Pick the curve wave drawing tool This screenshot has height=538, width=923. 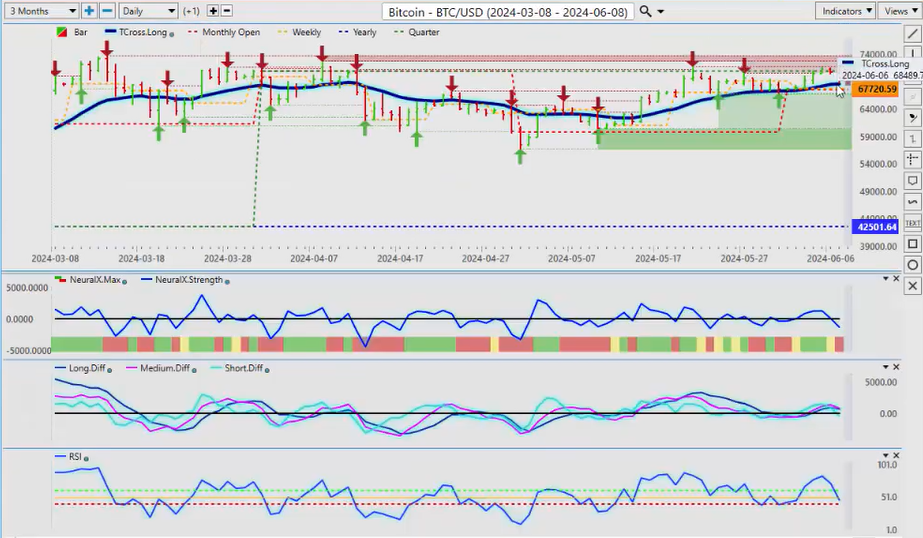coord(912,202)
